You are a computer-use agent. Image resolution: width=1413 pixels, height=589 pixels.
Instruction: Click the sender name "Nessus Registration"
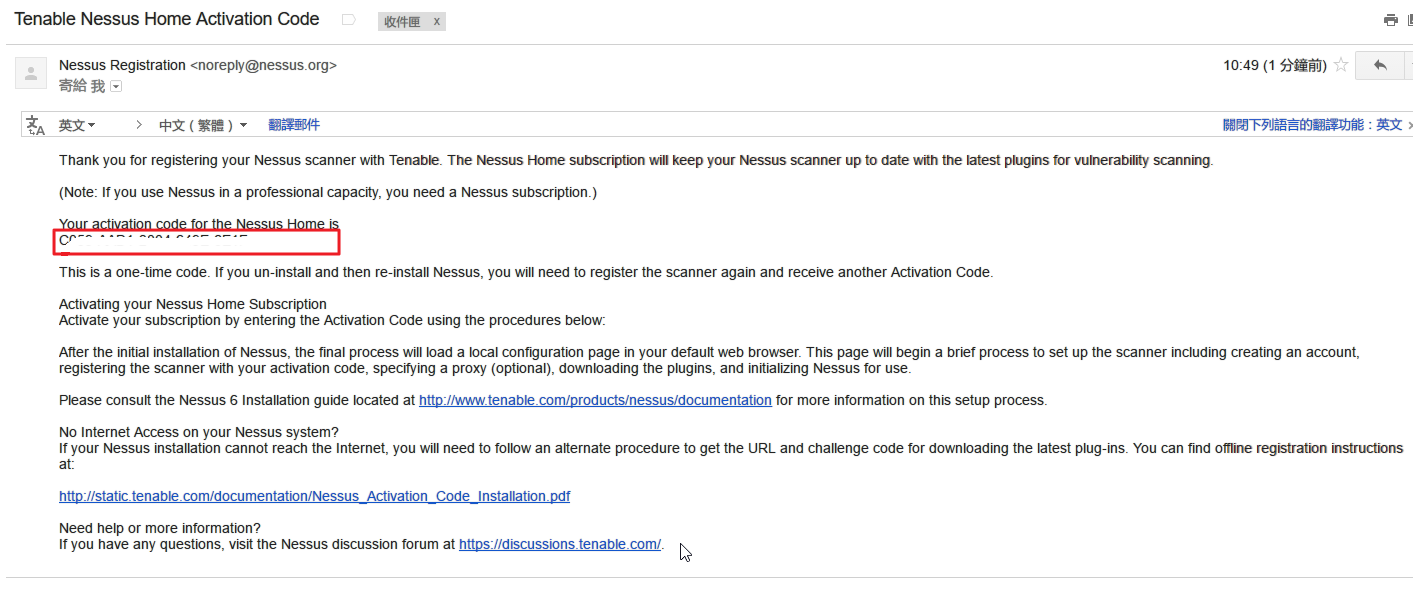(122, 65)
